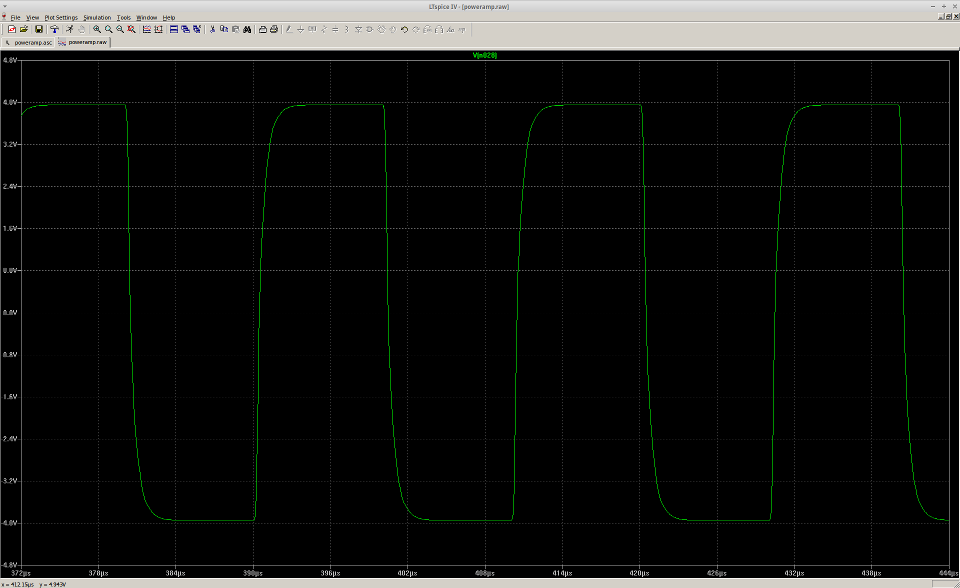Click the greyed Text Aa icon
Screen dimensions: 960x588
pos(450,29)
